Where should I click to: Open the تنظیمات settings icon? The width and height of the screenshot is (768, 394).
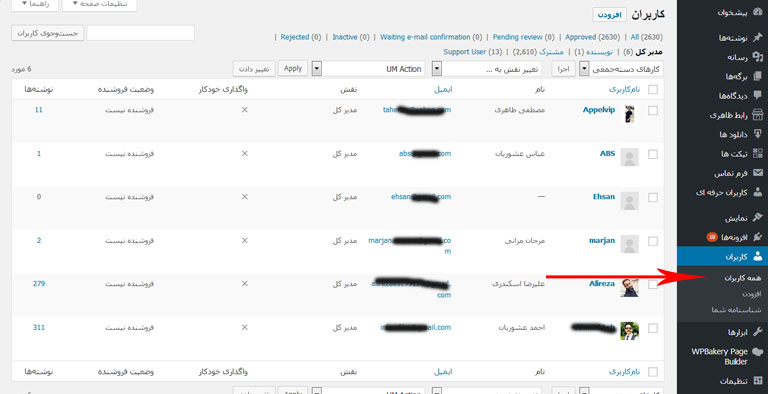click(x=757, y=380)
